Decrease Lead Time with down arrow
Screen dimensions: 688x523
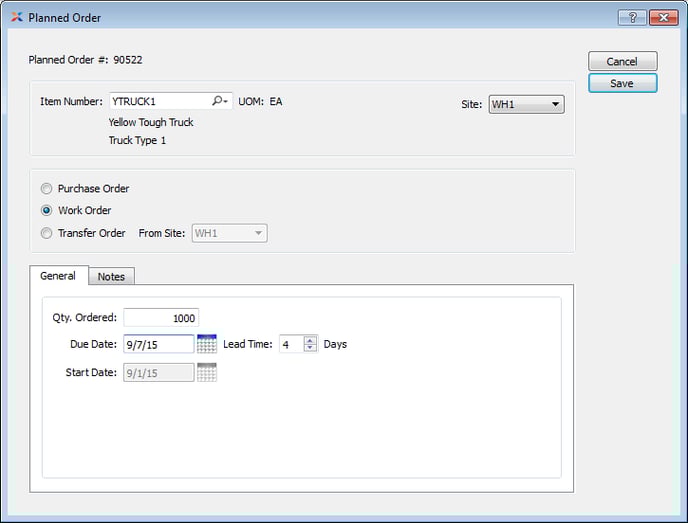coord(310,348)
